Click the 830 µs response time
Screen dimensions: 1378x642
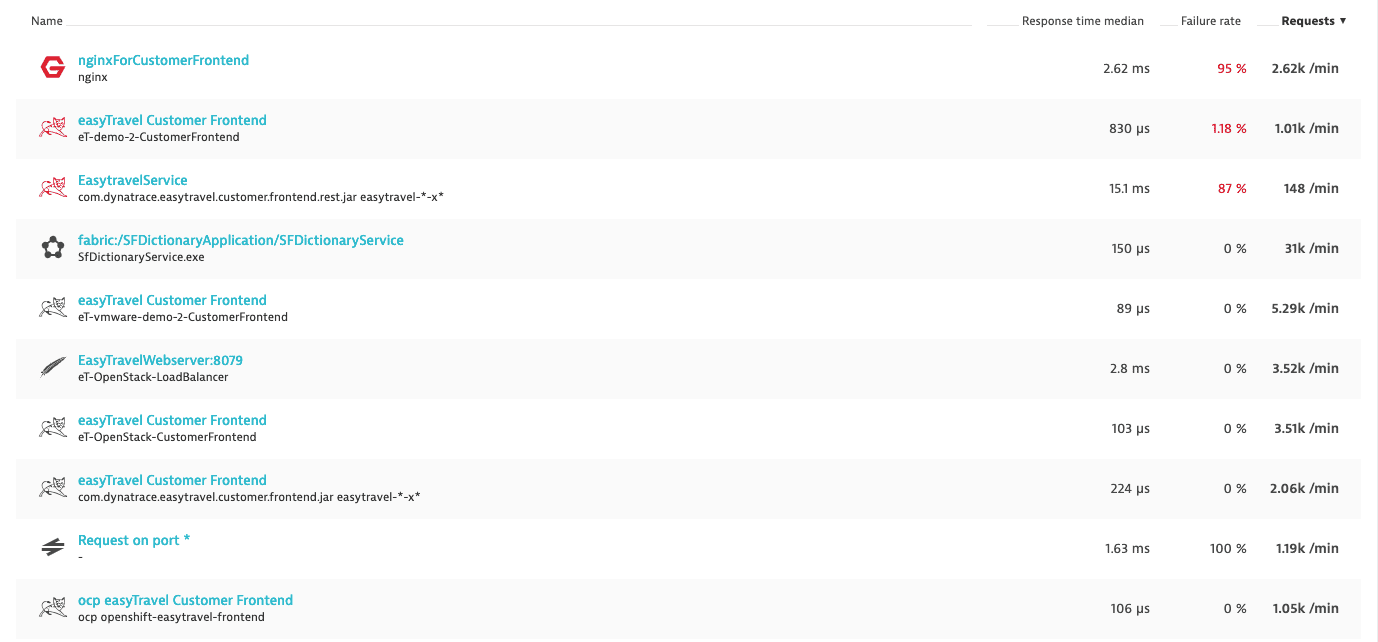coord(1129,128)
